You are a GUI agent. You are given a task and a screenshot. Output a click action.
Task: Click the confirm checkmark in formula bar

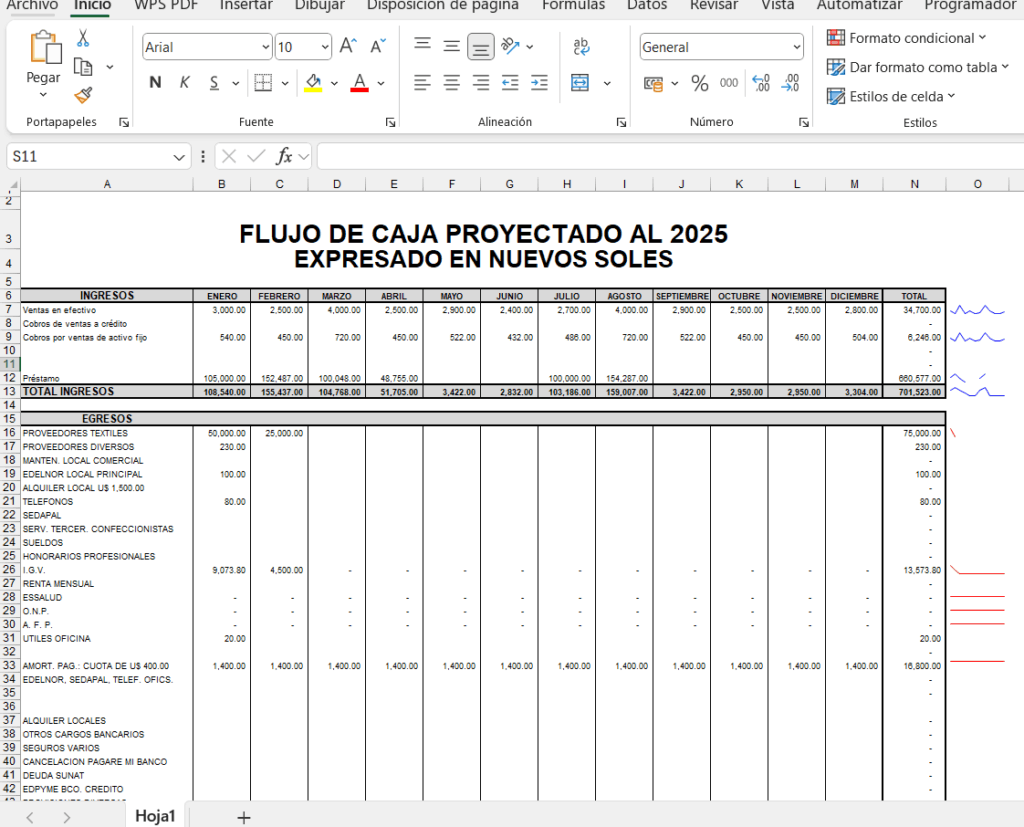tap(257, 156)
